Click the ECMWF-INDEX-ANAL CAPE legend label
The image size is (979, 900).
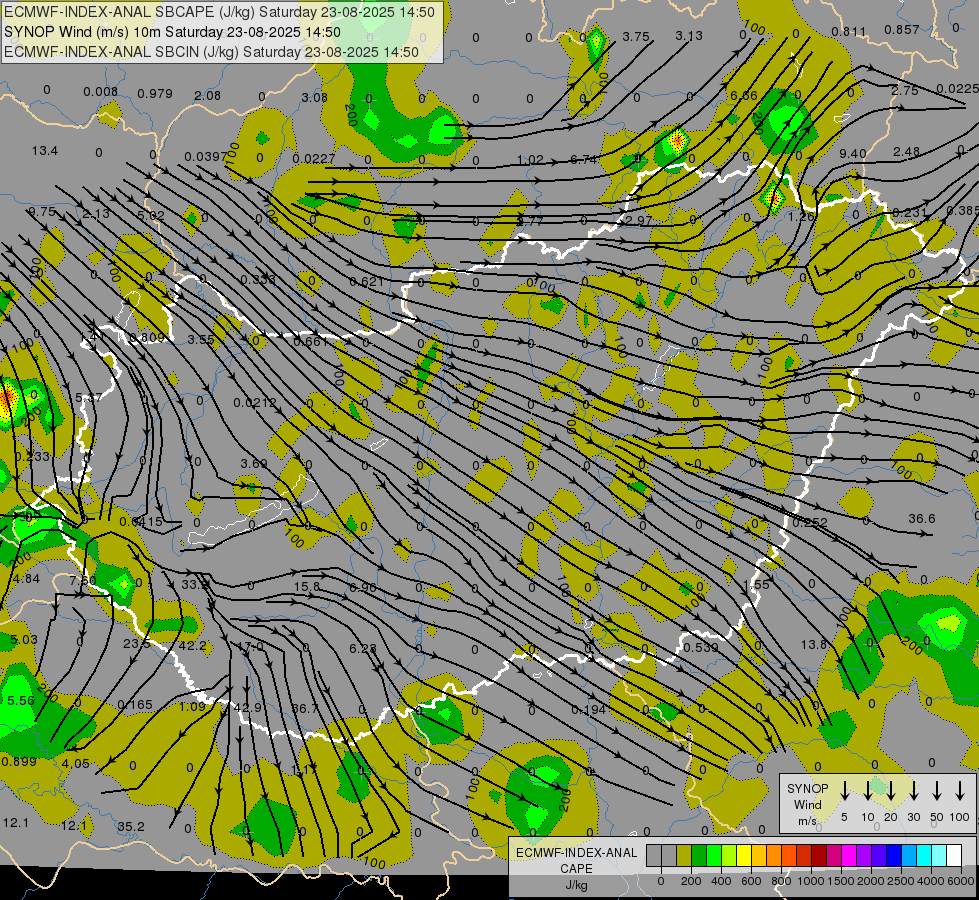click(576, 860)
